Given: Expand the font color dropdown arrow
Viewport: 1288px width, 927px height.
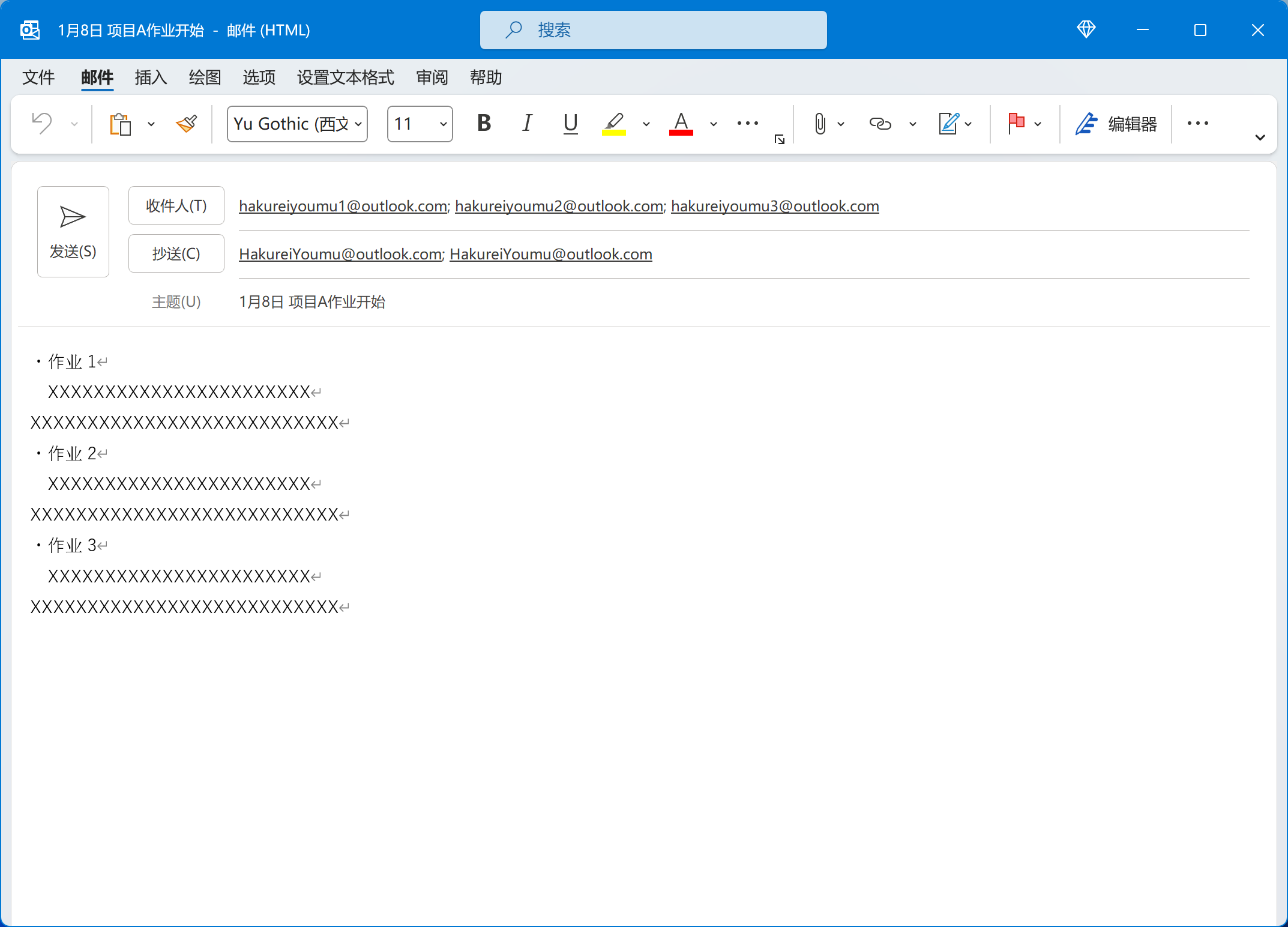Looking at the screenshot, I should pos(713,124).
